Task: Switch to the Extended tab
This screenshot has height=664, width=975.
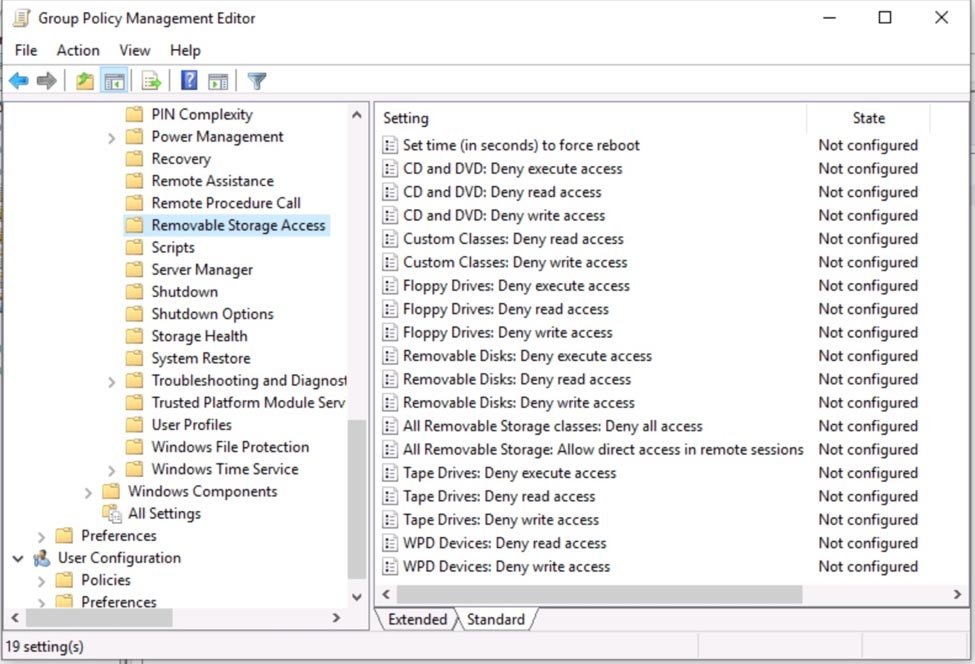Action: coord(416,619)
